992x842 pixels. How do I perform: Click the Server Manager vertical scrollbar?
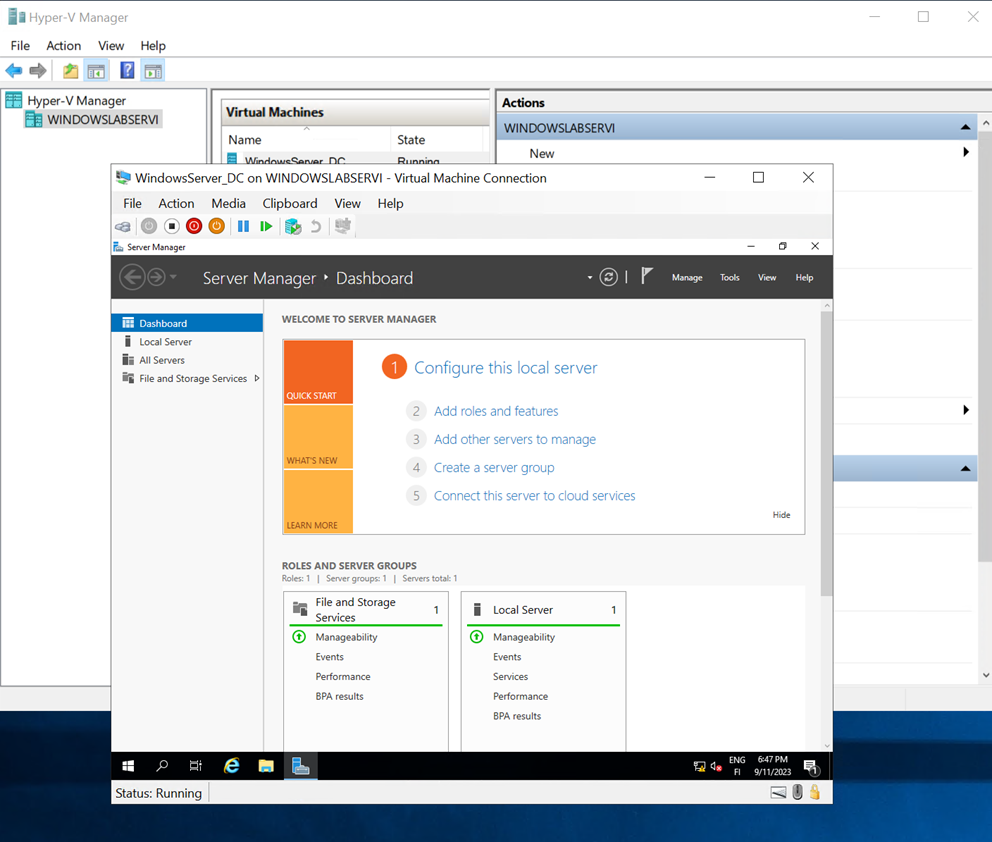click(x=826, y=450)
